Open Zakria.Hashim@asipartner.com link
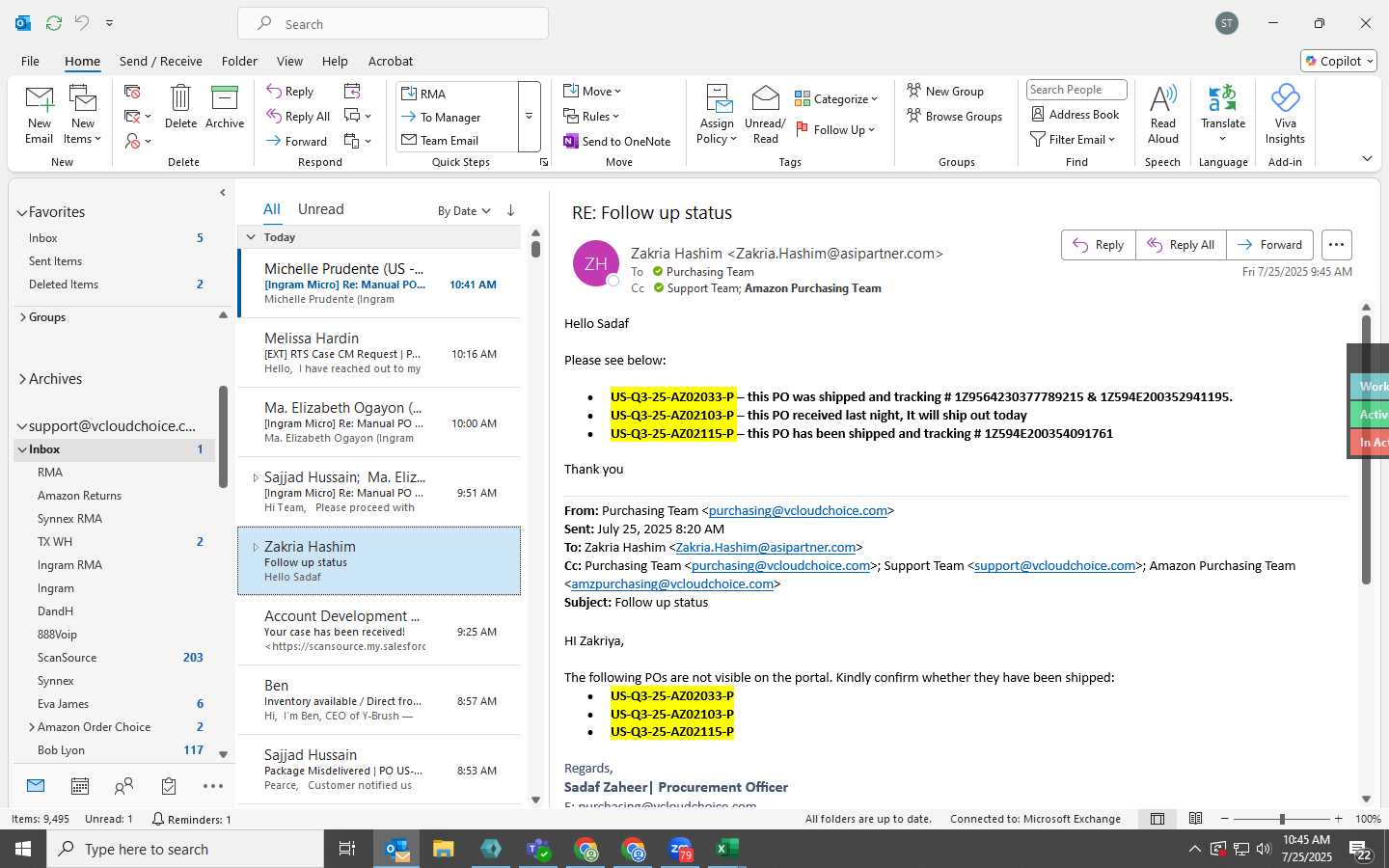The width and height of the screenshot is (1389, 868). [766, 548]
